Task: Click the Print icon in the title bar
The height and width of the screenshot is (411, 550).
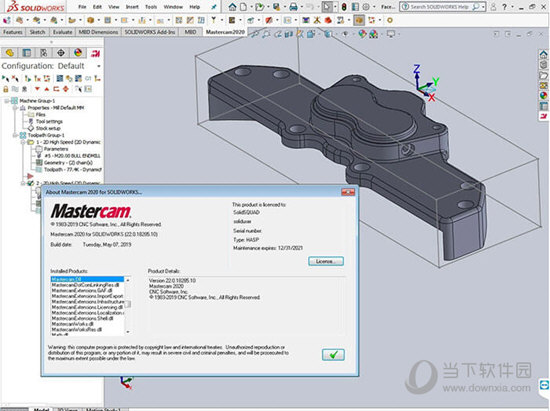Action: point(294,7)
